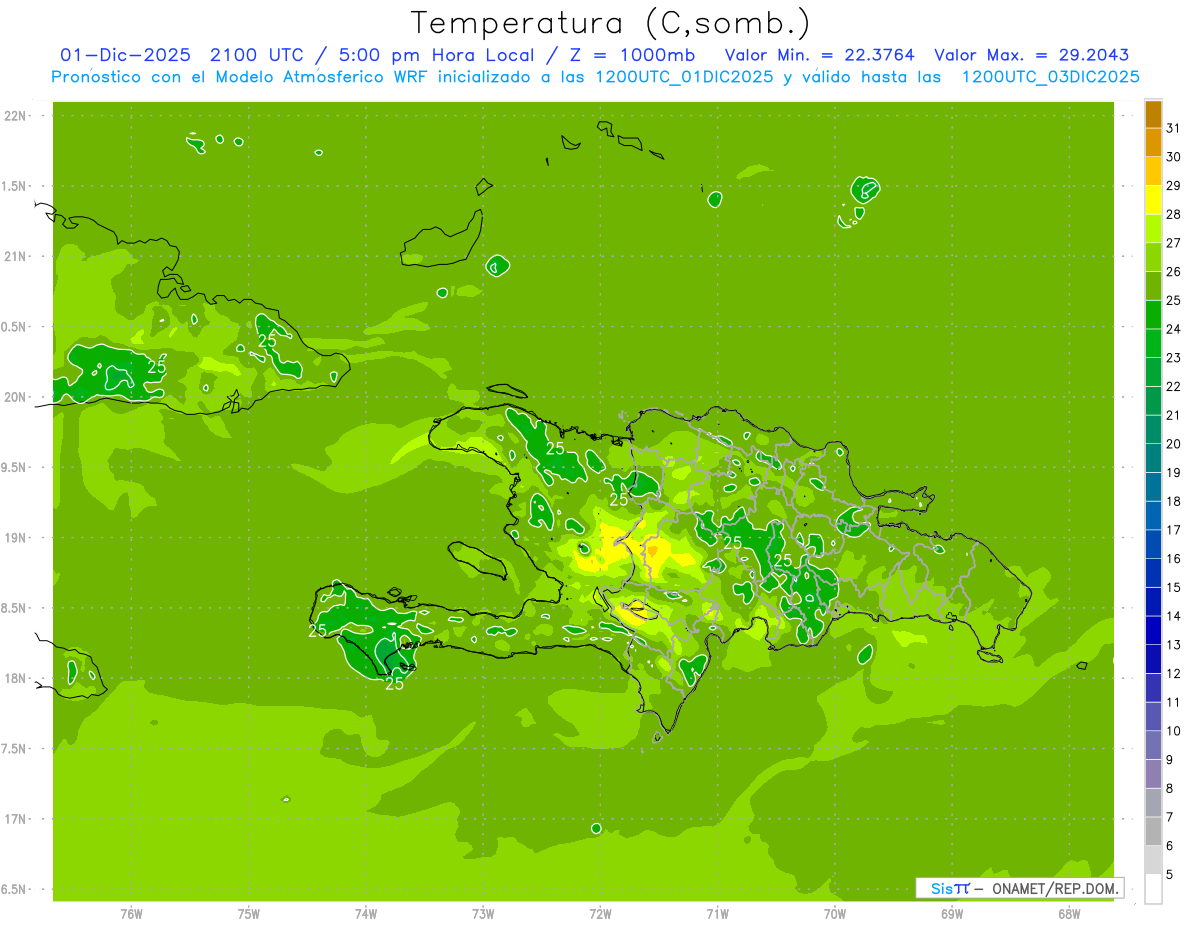The width and height of the screenshot is (1200, 927).
Task: Pick the color bar segment between 9 and 10
Action: [1153, 746]
